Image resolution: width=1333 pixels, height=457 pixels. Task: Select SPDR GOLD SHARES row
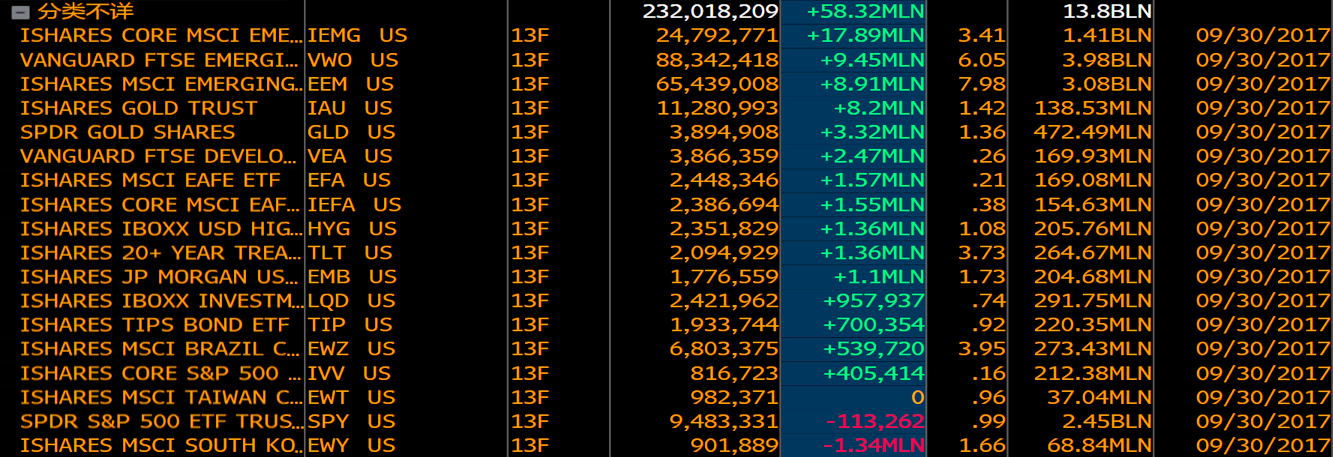666,132
